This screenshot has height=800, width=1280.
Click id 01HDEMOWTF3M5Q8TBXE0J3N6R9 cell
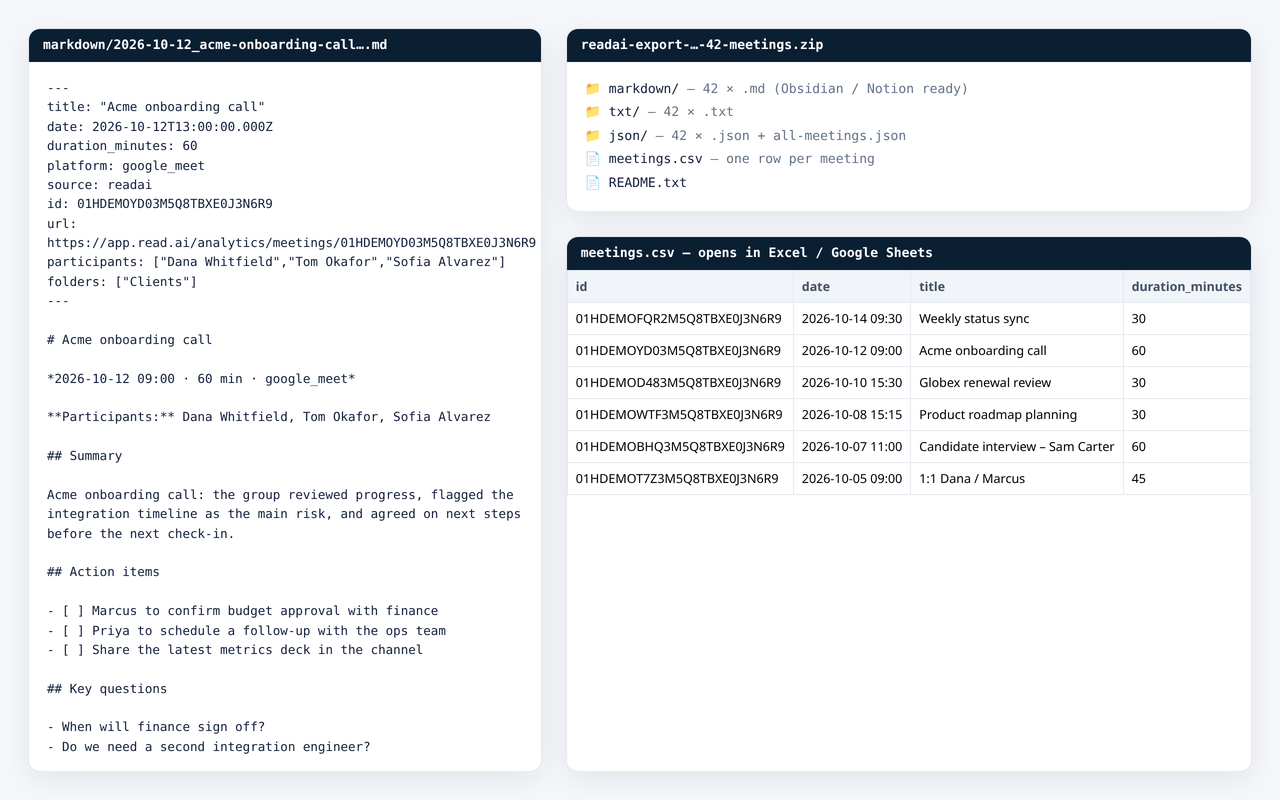click(680, 415)
